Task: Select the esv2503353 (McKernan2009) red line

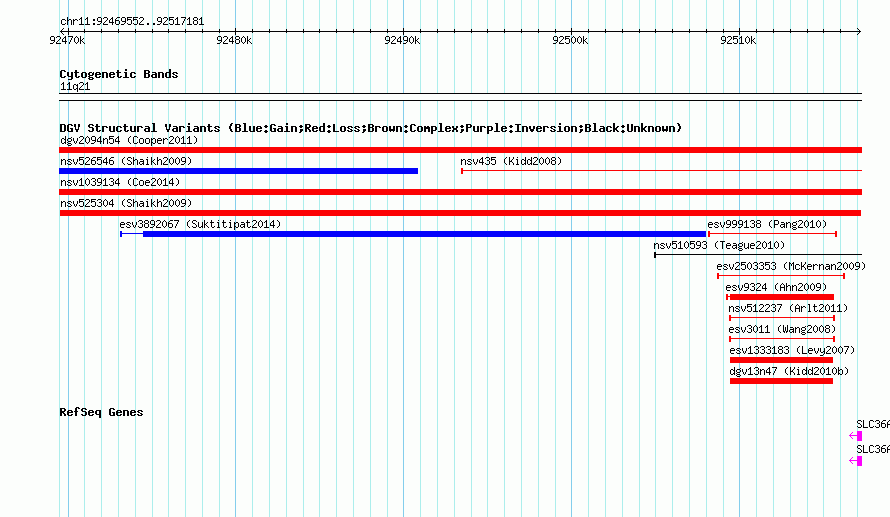Action: [x=781, y=276]
